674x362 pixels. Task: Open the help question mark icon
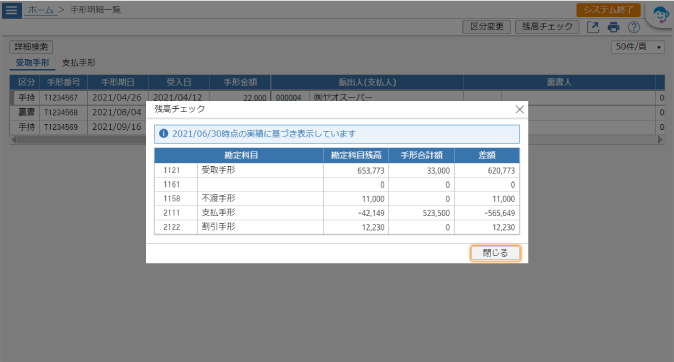634,27
